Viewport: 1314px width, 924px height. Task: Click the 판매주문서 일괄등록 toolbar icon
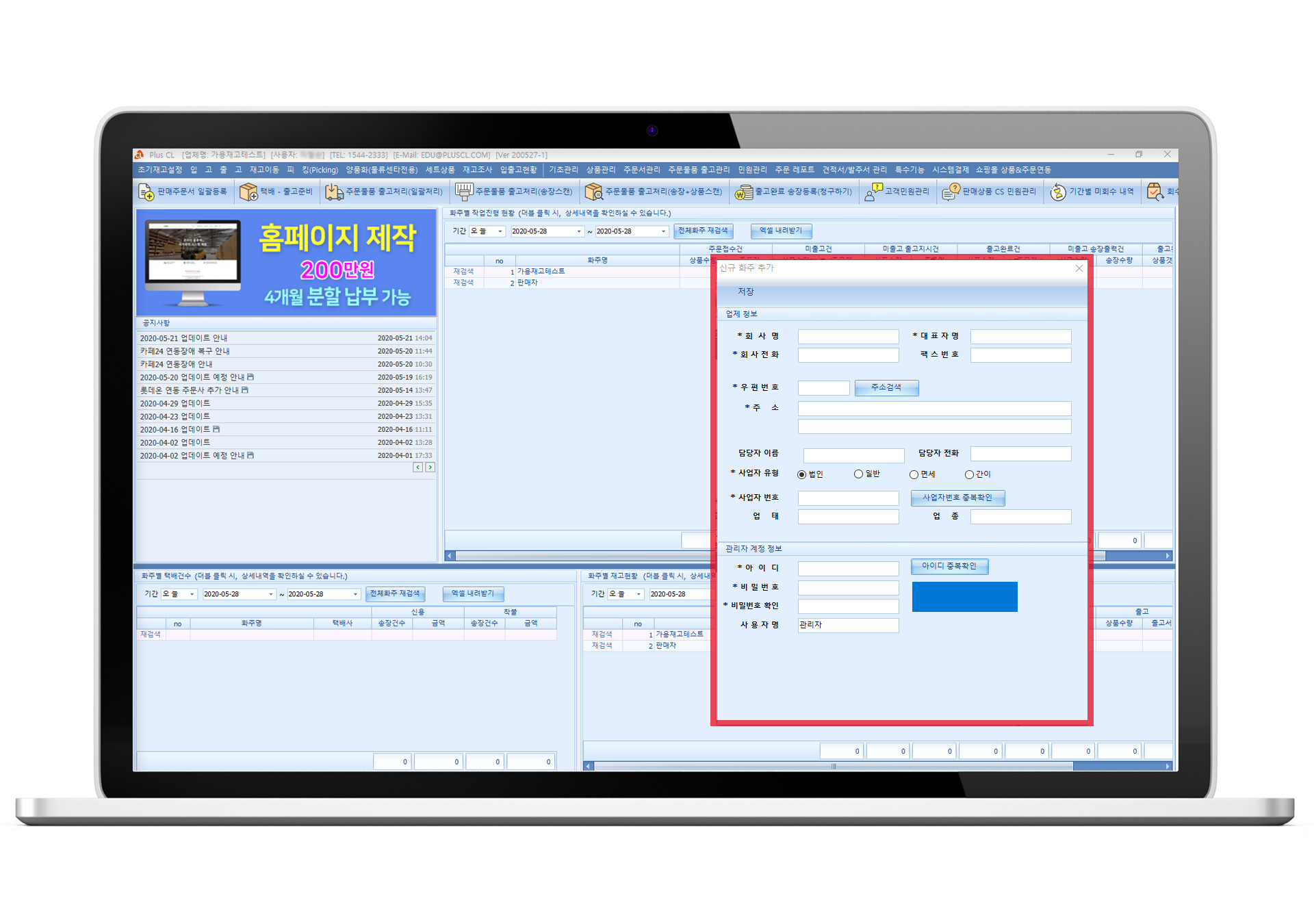pyautogui.click(x=146, y=192)
